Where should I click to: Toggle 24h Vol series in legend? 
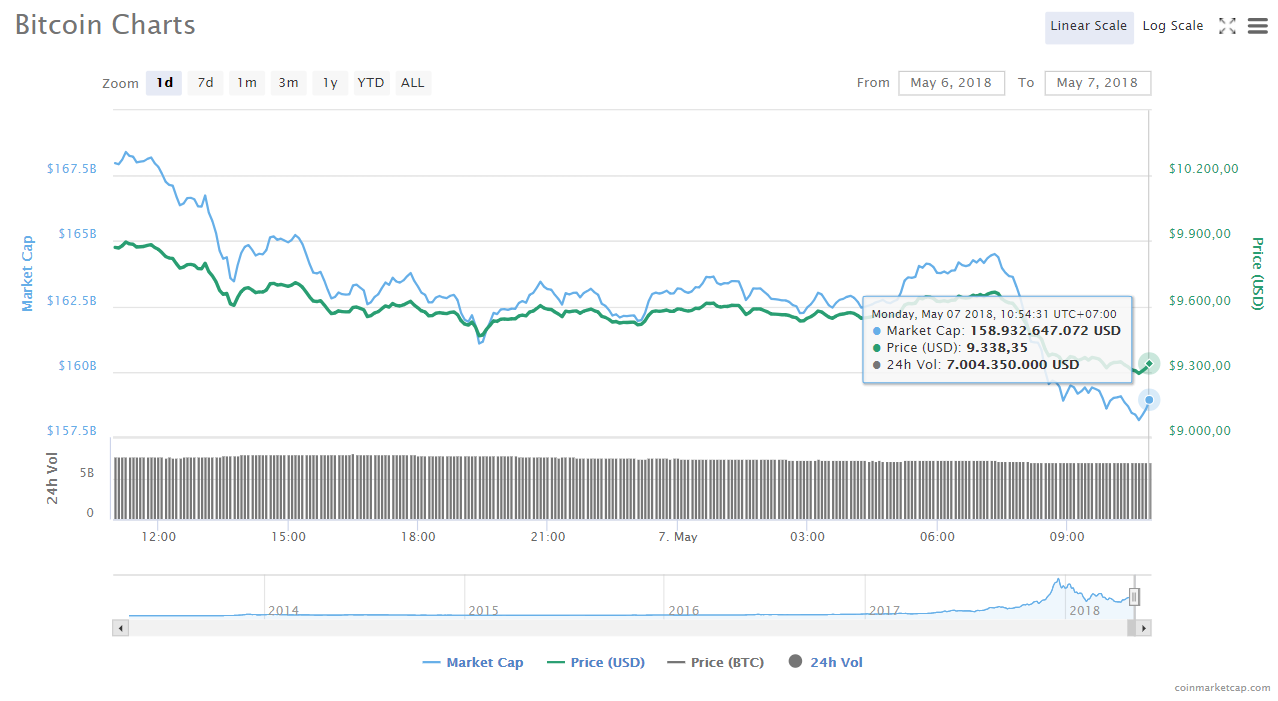[x=826, y=662]
